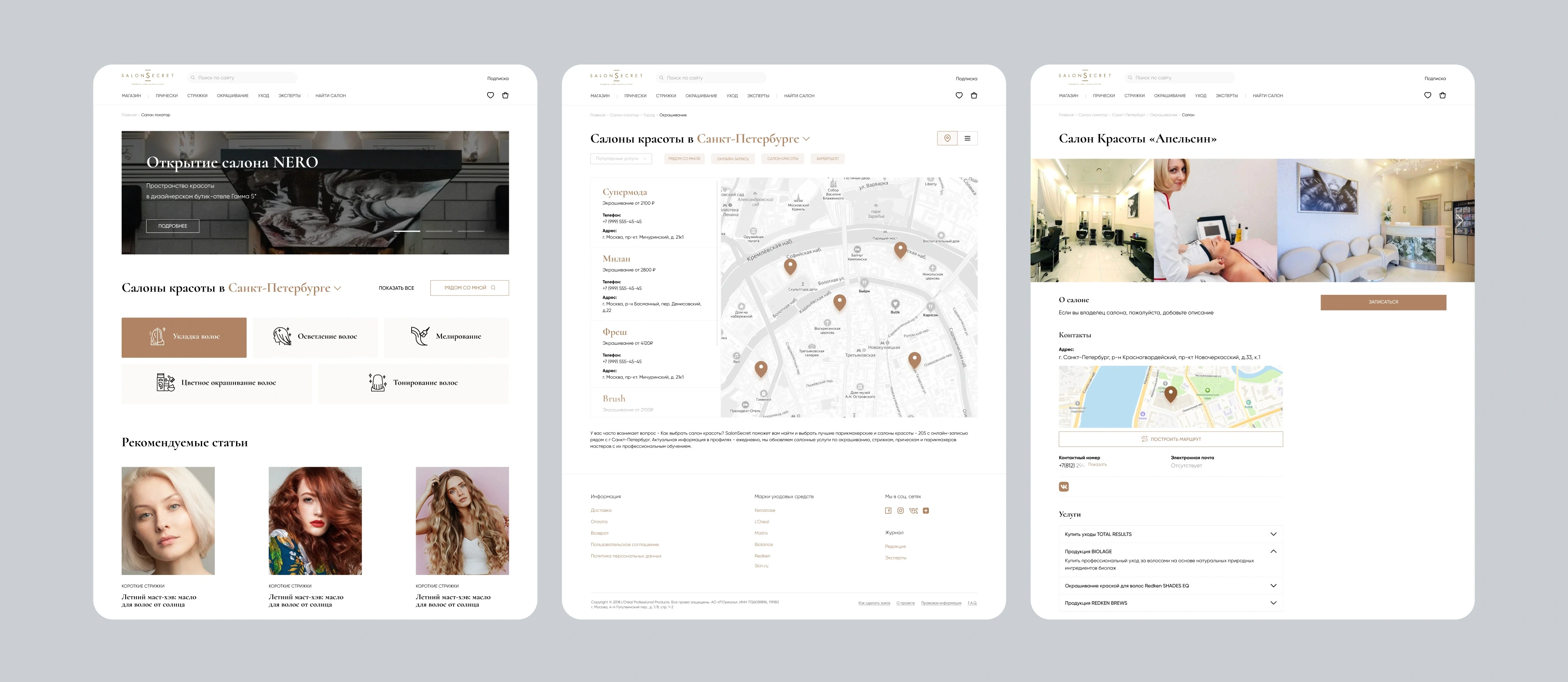This screenshot has height=682, width=1568.
Task: Switch to map view with pin icon
Action: point(947,138)
